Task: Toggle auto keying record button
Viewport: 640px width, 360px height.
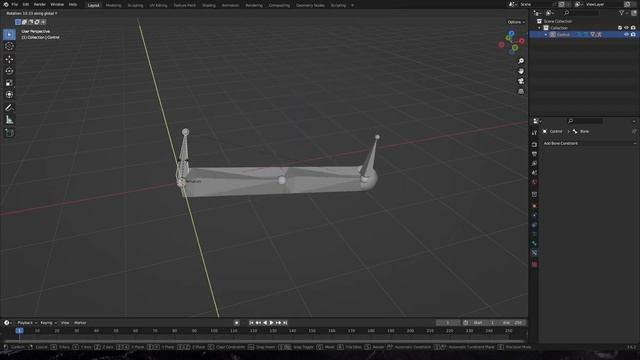Action: [236, 322]
